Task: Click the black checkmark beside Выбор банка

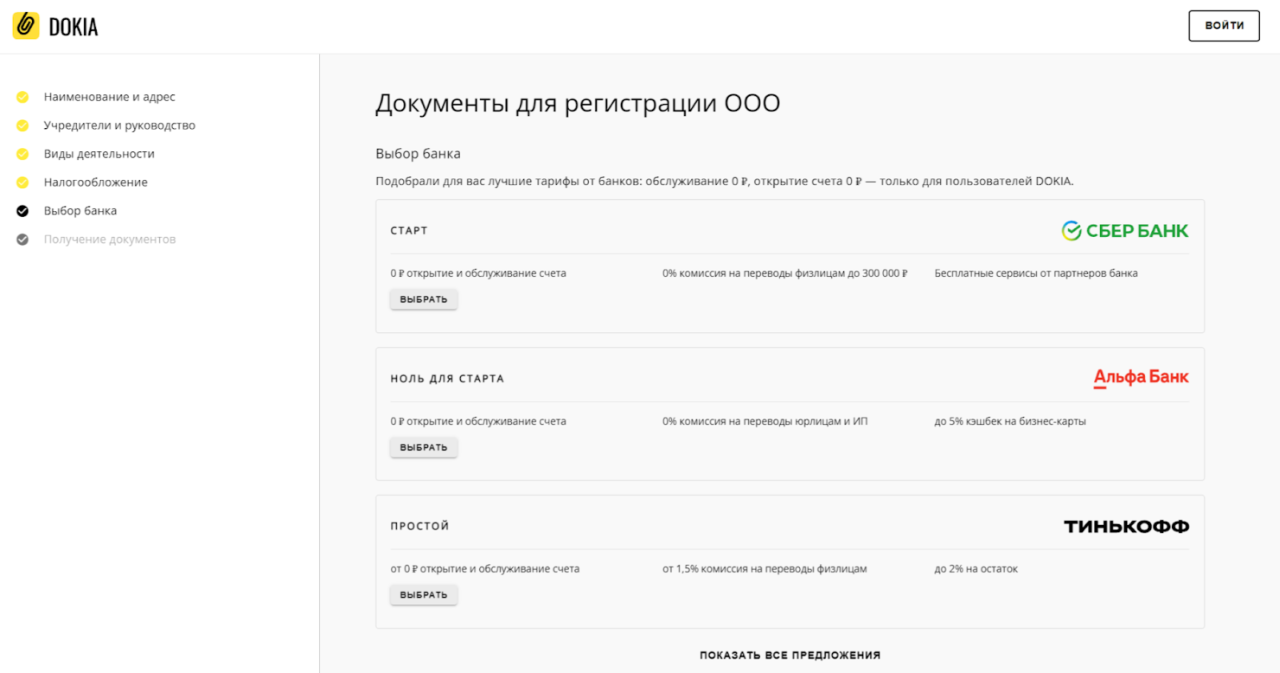Action: 22,211
